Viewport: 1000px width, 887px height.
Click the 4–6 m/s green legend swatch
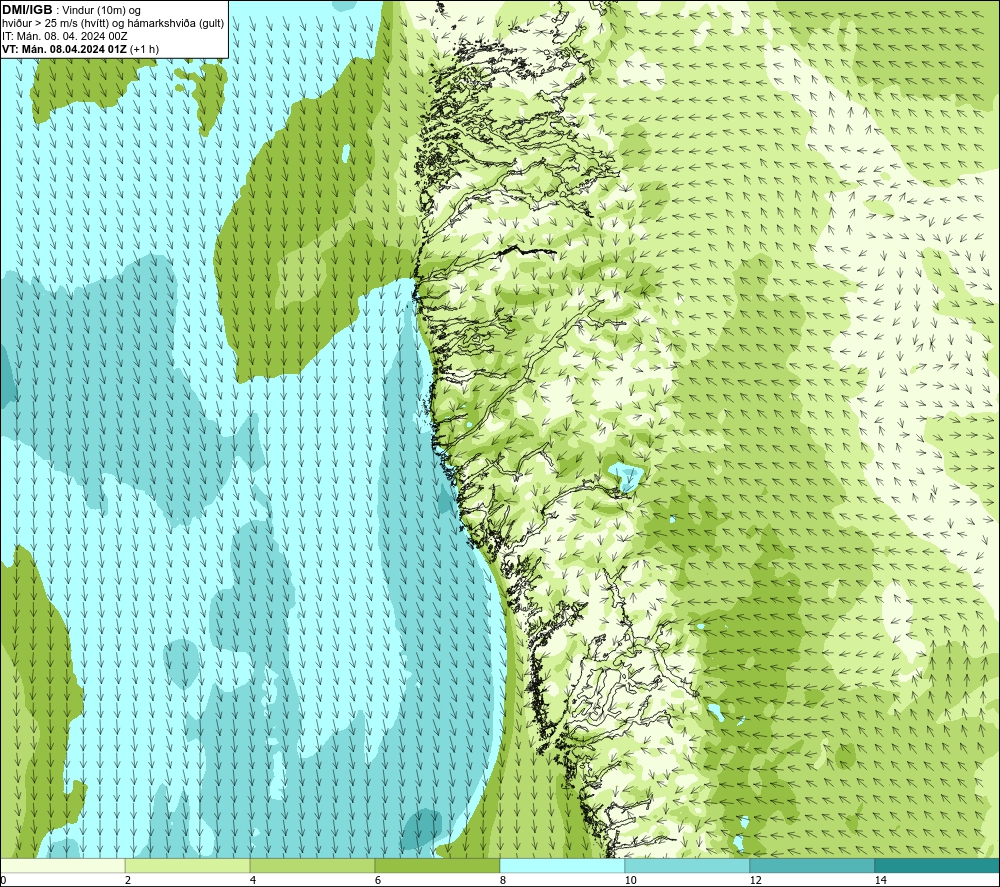312,865
